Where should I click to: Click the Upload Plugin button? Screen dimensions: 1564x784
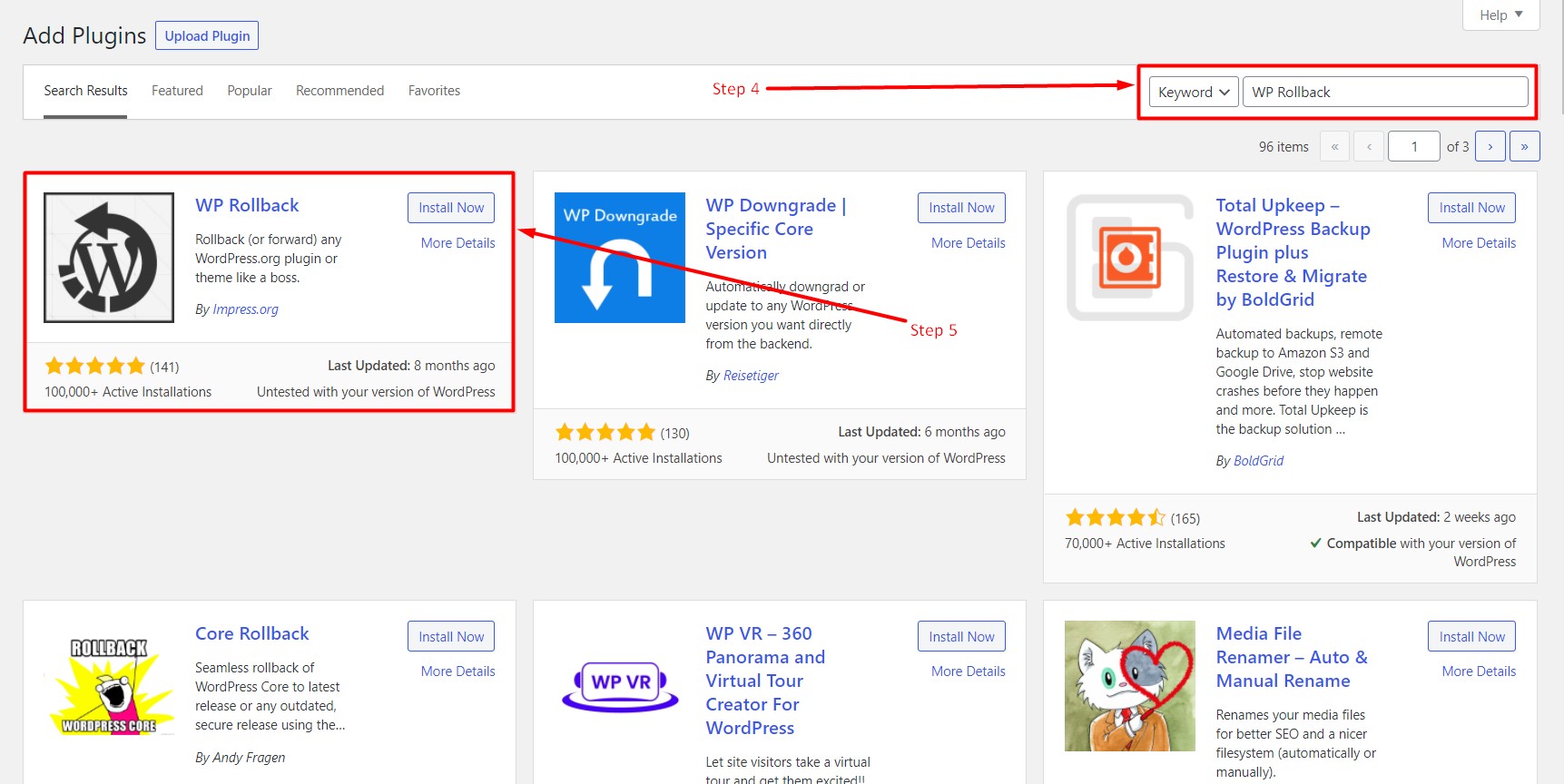pyautogui.click(x=207, y=36)
